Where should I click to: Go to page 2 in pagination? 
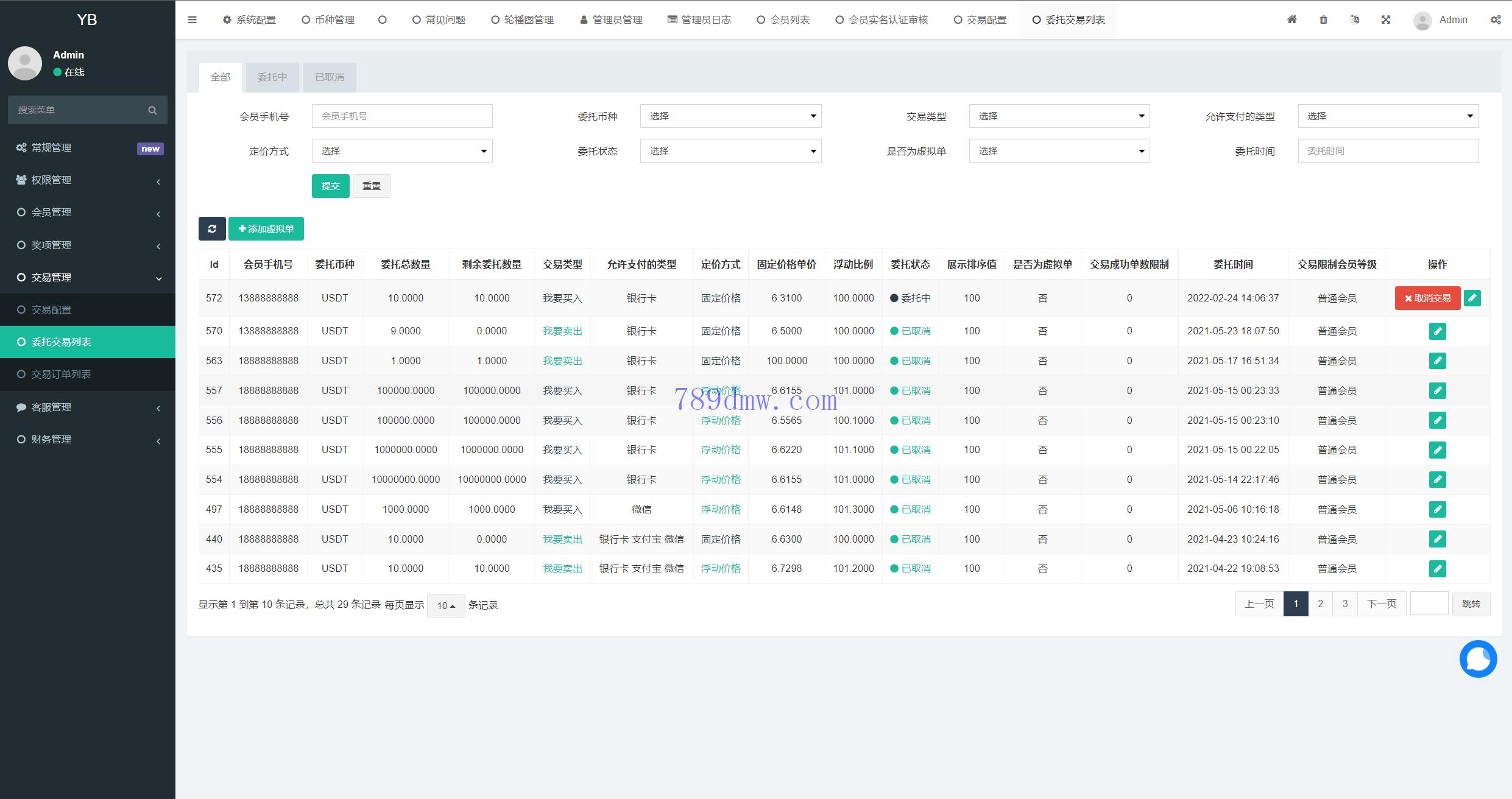tap(1320, 604)
